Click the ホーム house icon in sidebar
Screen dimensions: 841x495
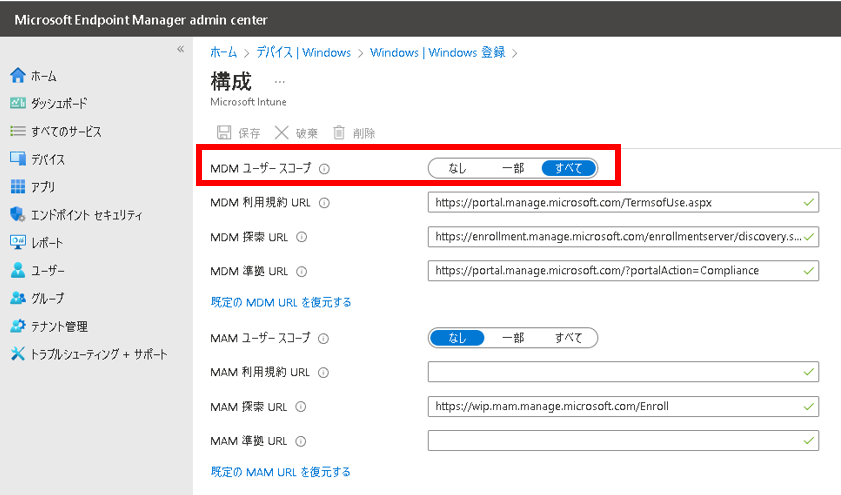(18, 75)
